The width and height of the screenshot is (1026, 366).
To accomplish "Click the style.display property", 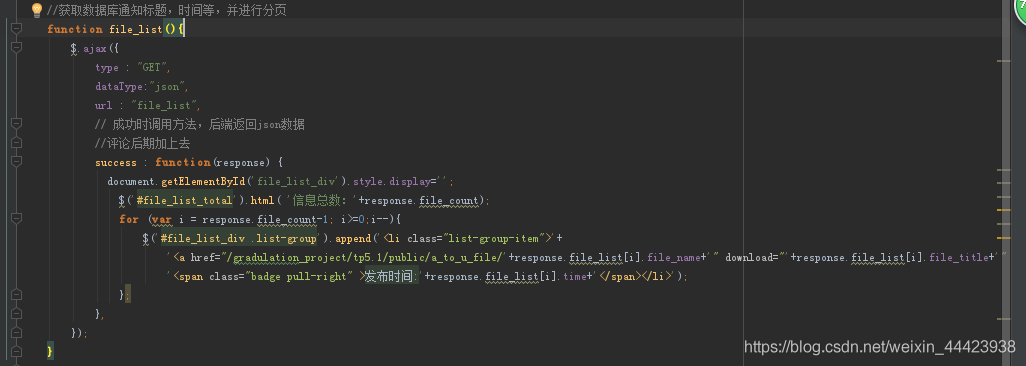I will pos(390,181).
